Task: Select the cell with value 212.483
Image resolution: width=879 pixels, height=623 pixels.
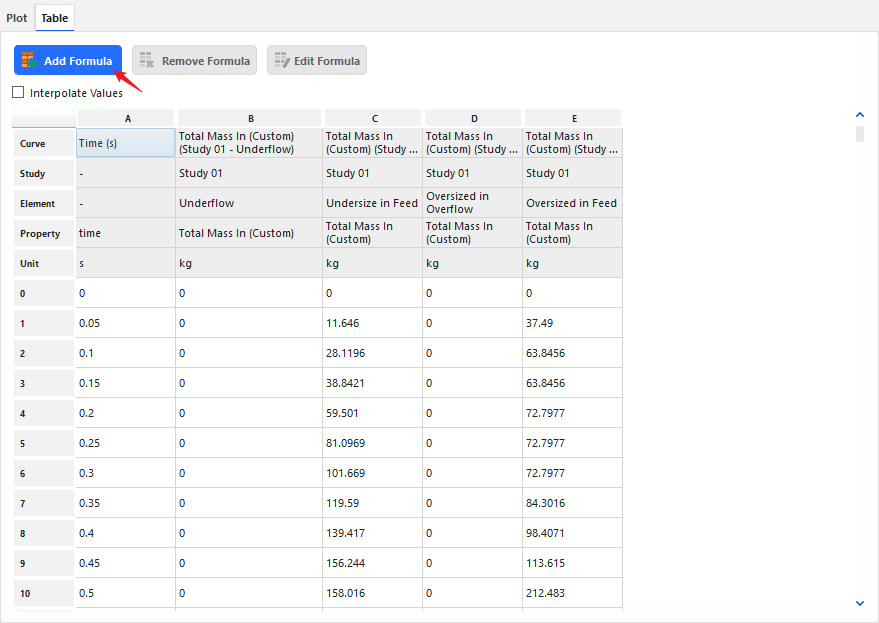Action: coord(572,593)
